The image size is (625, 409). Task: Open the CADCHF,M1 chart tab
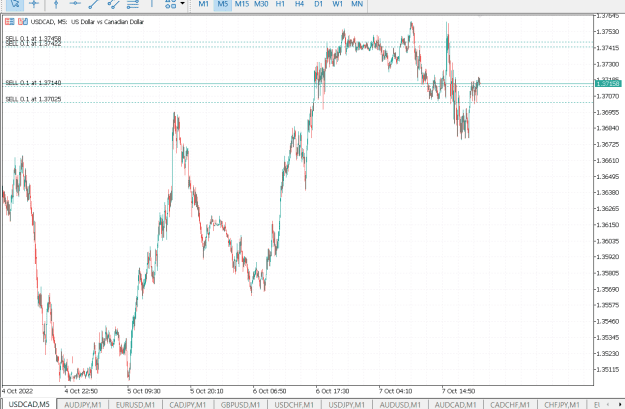[x=510, y=405]
